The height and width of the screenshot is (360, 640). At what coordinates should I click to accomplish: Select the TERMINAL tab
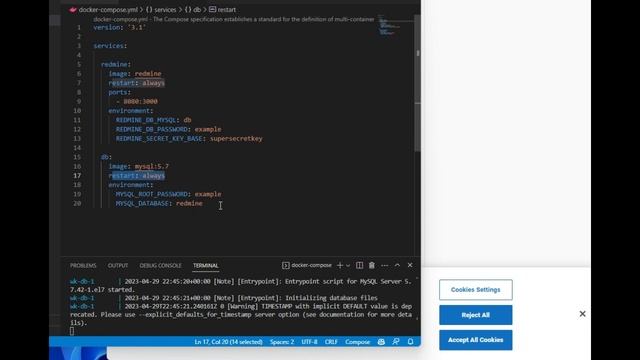(x=206, y=266)
